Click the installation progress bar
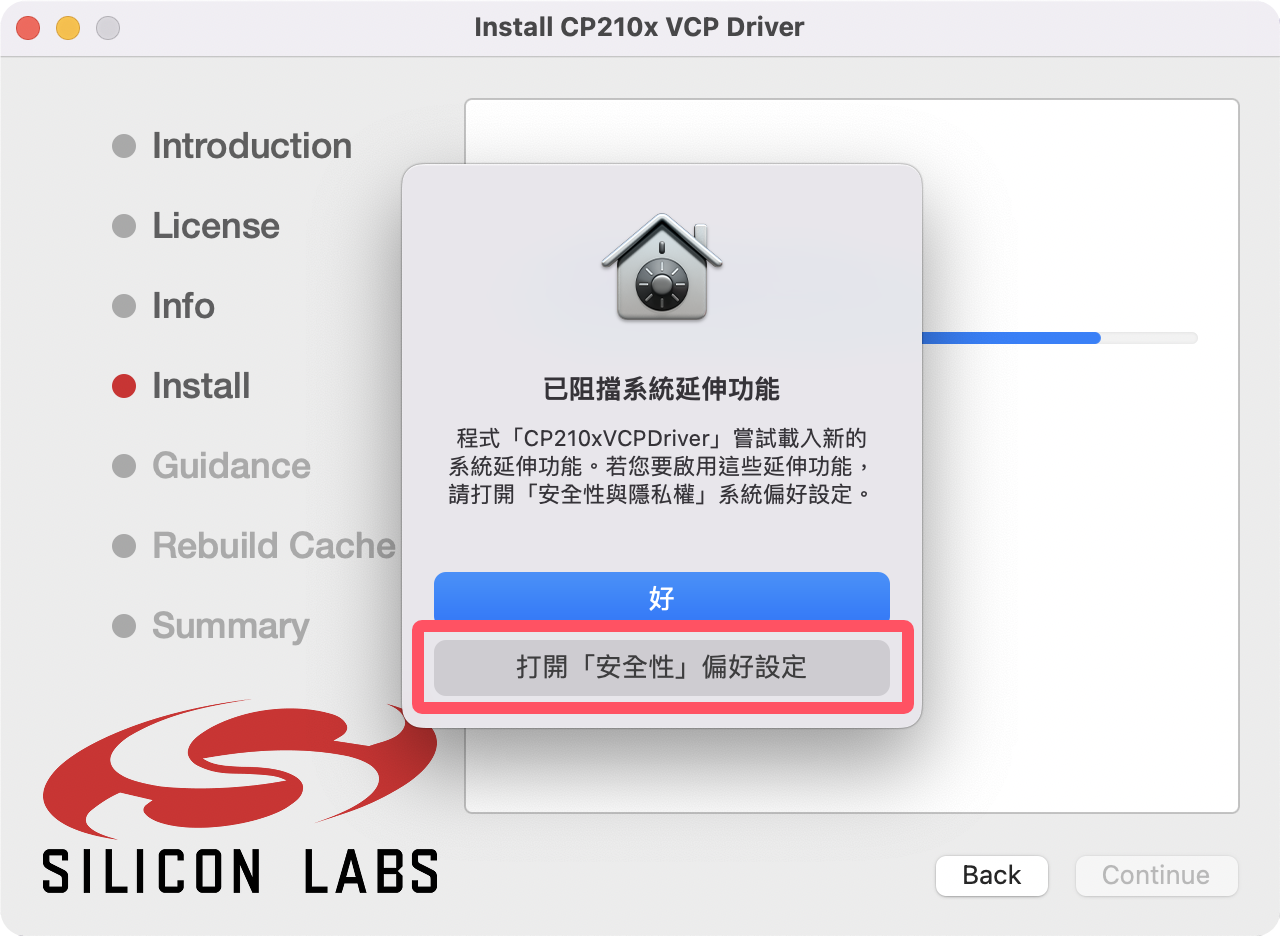Viewport: 1280px width, 936px height. coord(1059,338)
